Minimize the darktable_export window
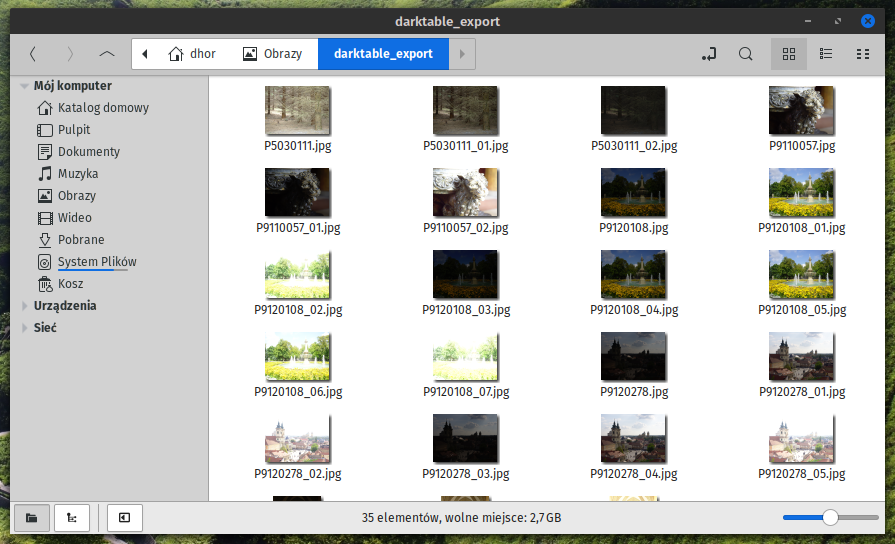The height and width of the screenshot is (544, 895). point(808,21)
